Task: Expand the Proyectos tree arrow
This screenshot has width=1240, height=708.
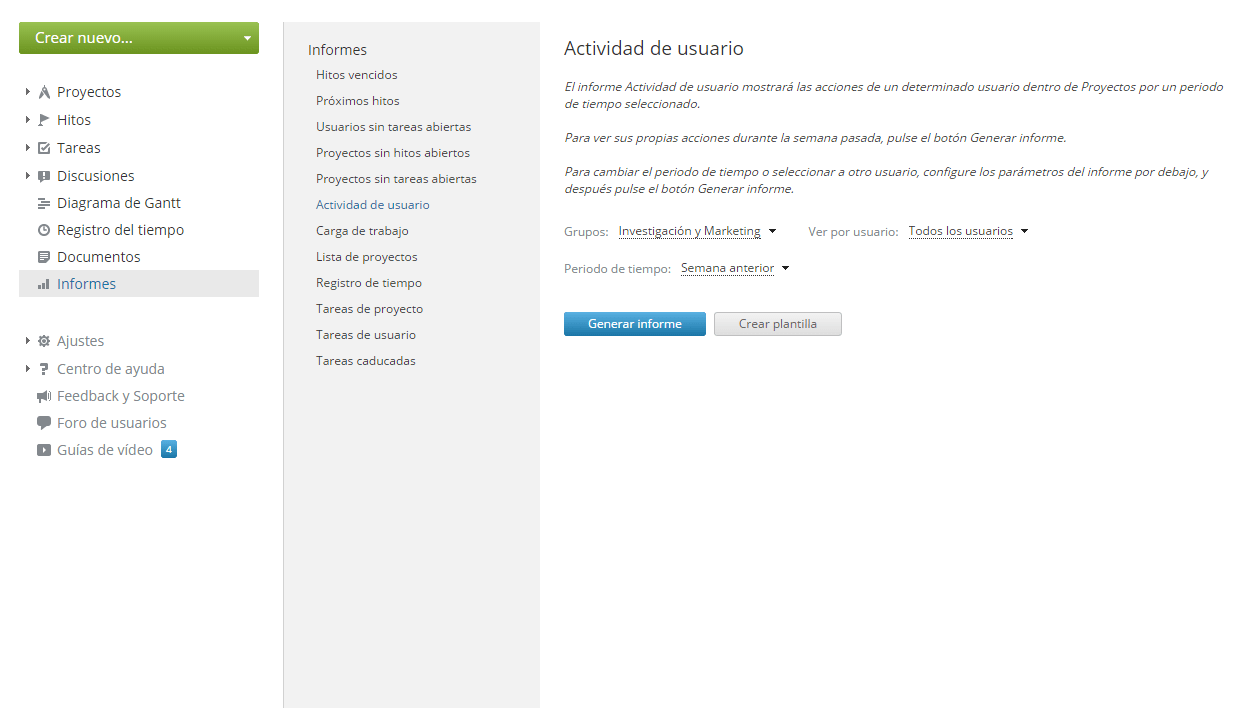Action: click(x=28, y=92)
